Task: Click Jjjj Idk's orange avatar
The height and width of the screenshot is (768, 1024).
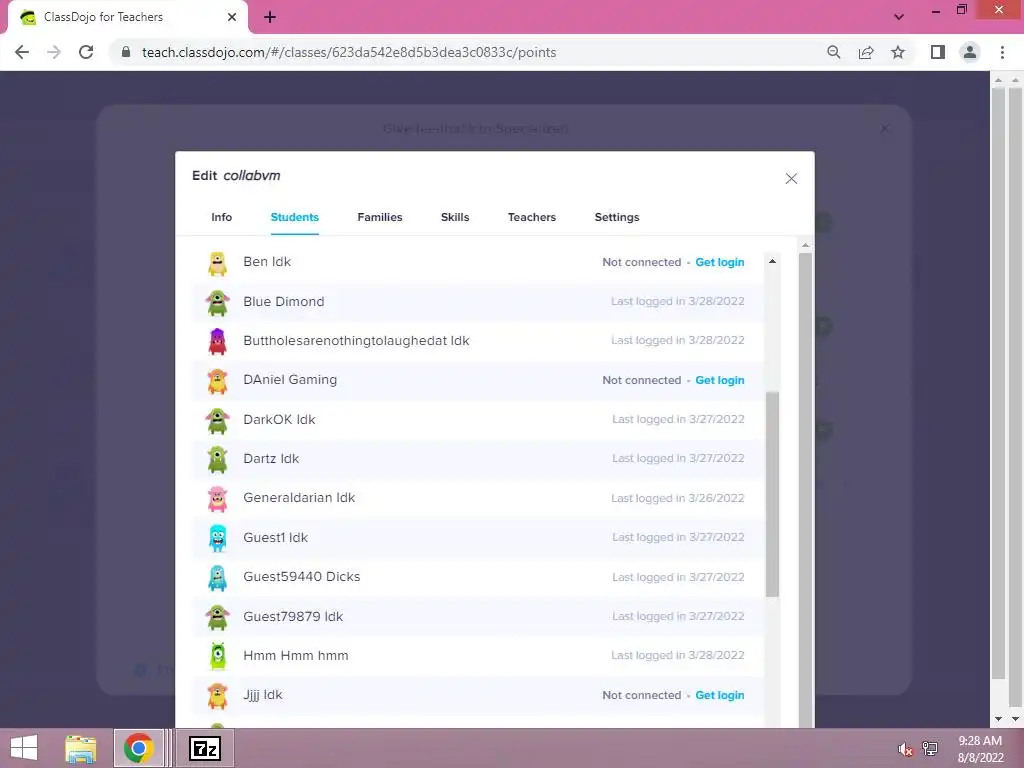Action: 217,696
